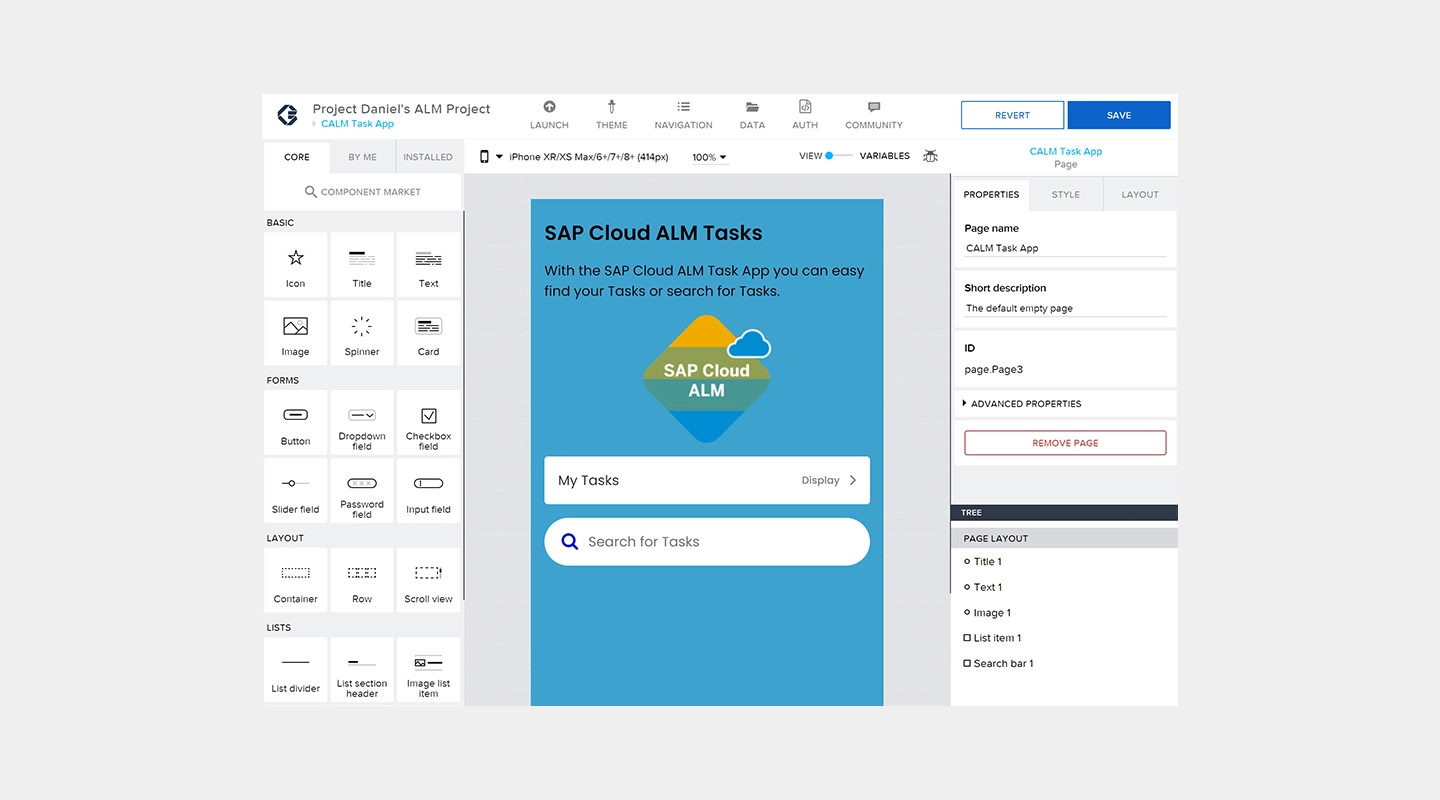Select the List divider component
The width and height of the screenshot is (1440, 800).
(x=295, y=670)
